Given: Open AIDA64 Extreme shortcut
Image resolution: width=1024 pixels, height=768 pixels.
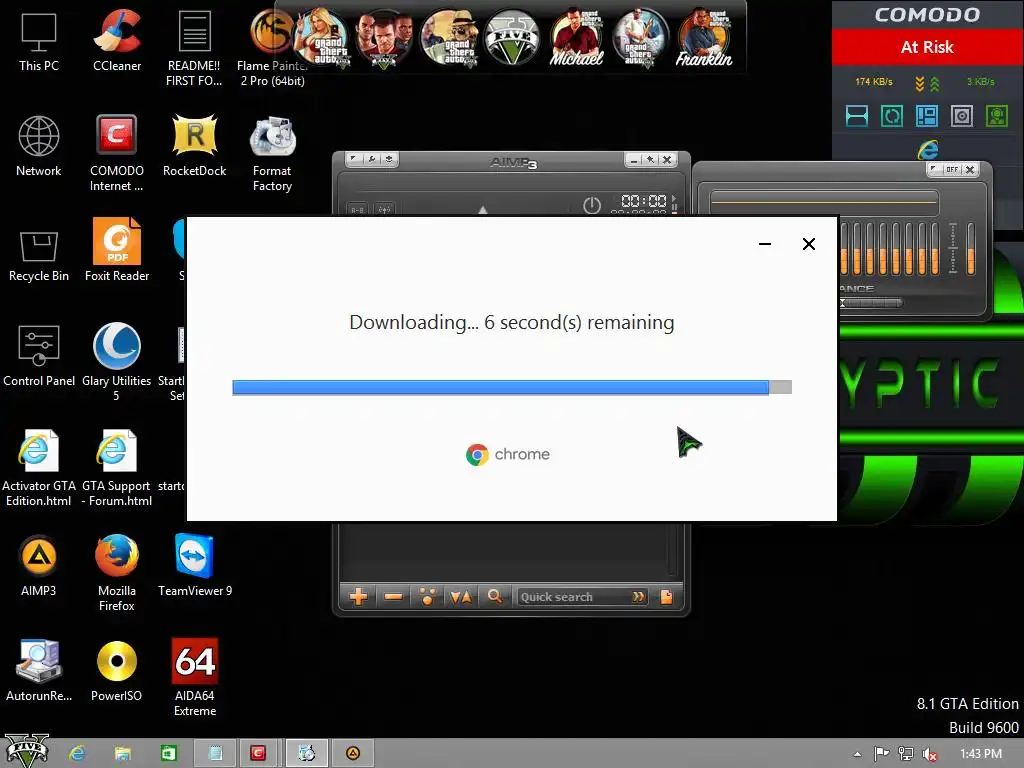Looking at the screenshot, I should [195, 679].
